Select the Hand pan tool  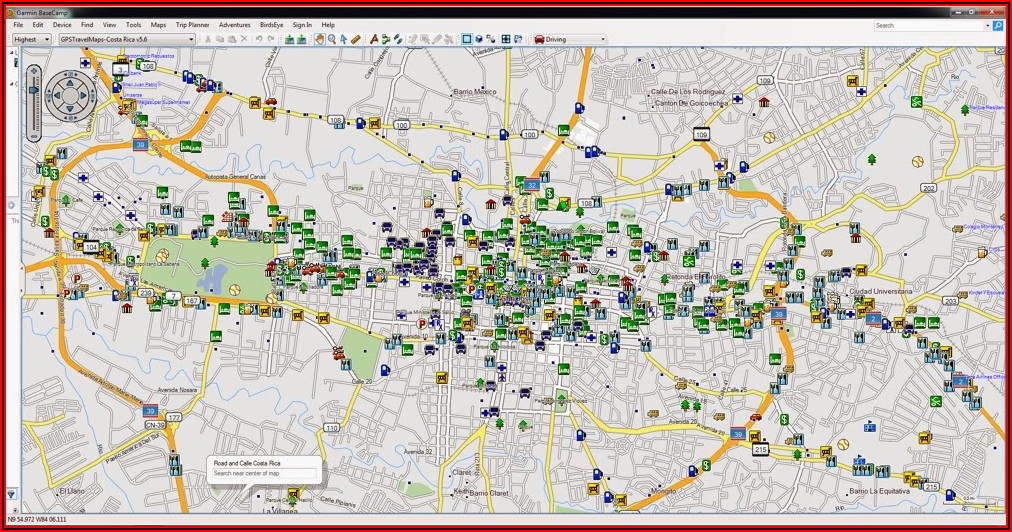319,39
